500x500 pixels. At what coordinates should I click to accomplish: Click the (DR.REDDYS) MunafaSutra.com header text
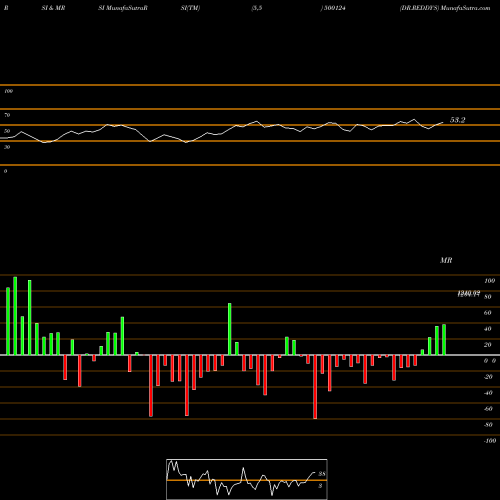(445, 8)
